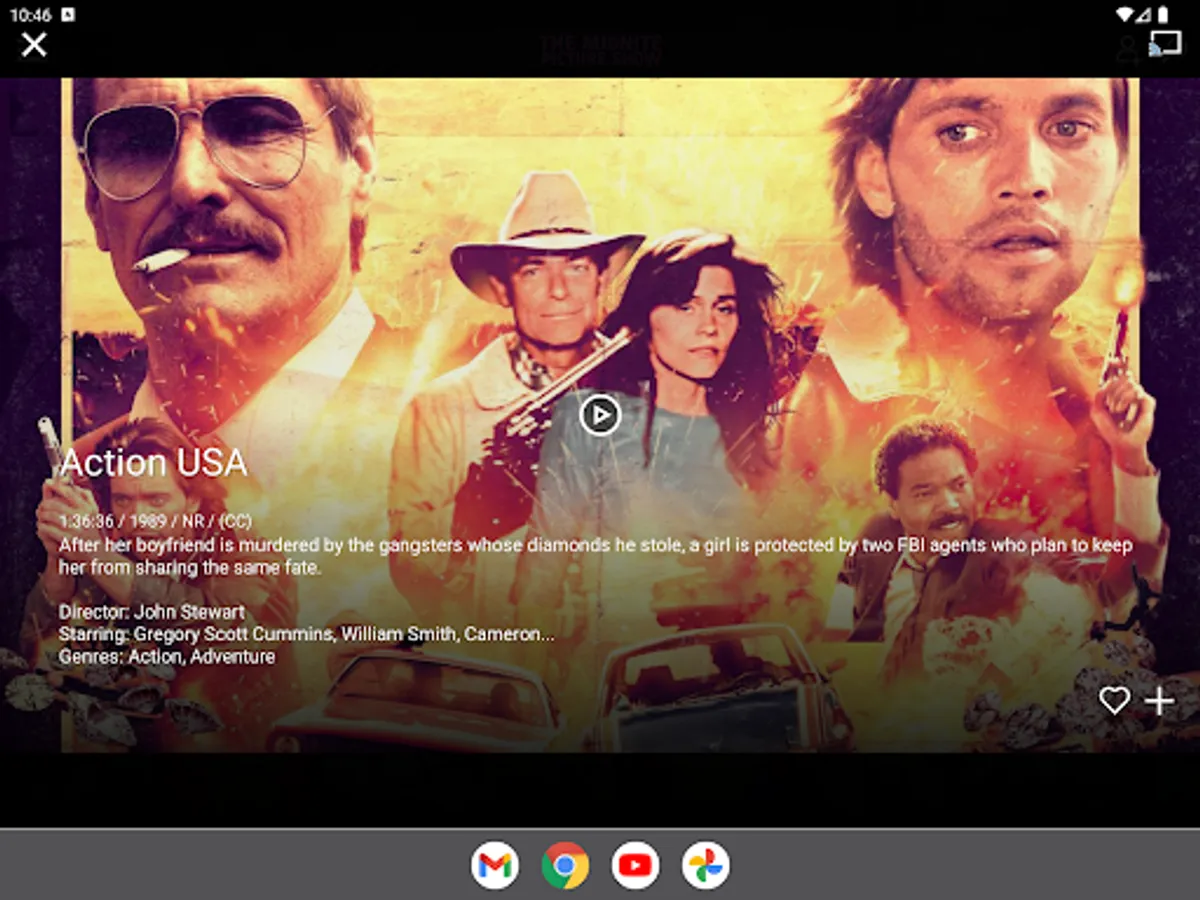1200x900 pixels.
Task: Select the Action USA title text
Action: (153, 462)
